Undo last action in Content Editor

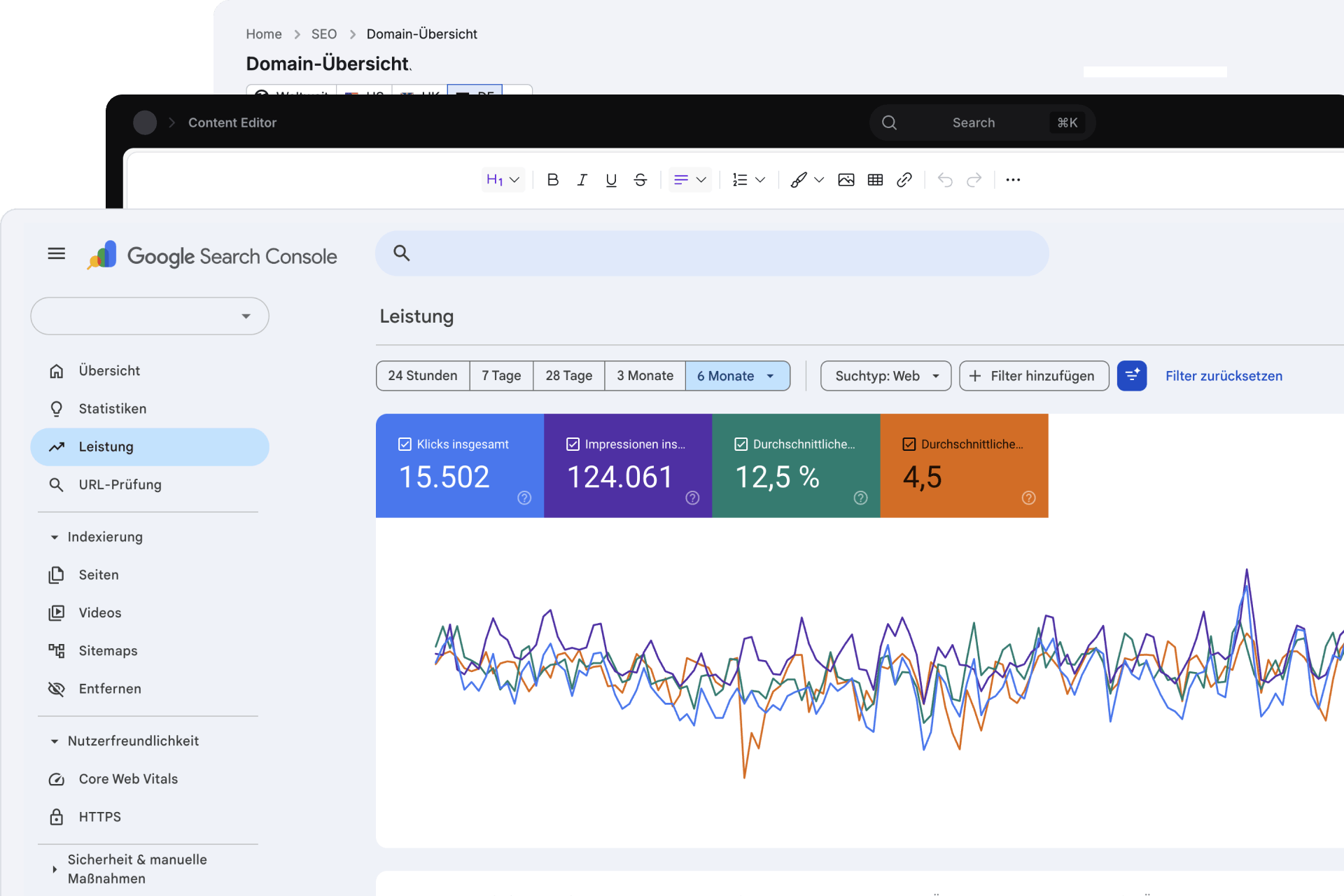pos(945,180)
